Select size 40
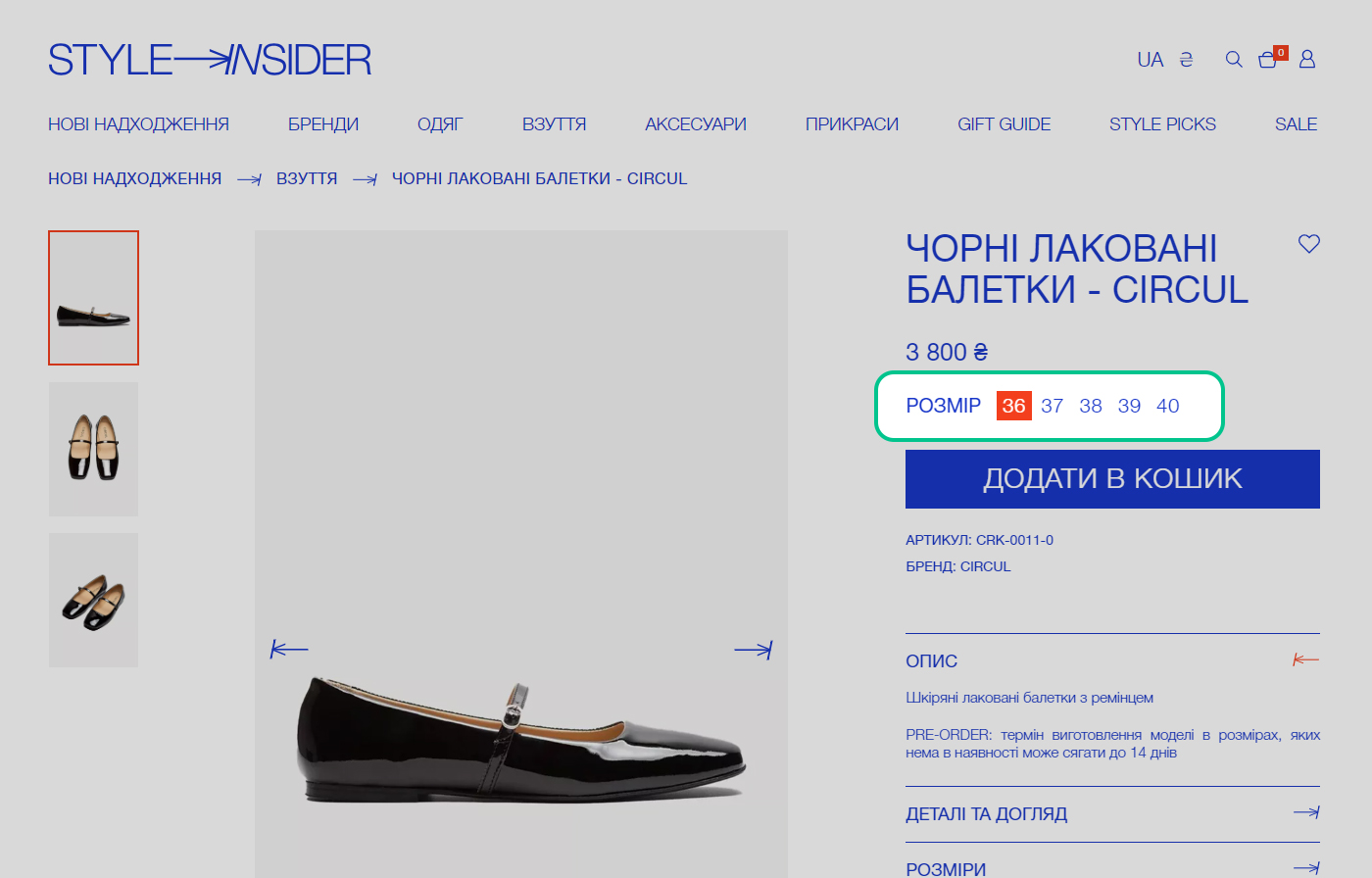1372x878 pixels. pyautogui.click(x=1168, y=406)
